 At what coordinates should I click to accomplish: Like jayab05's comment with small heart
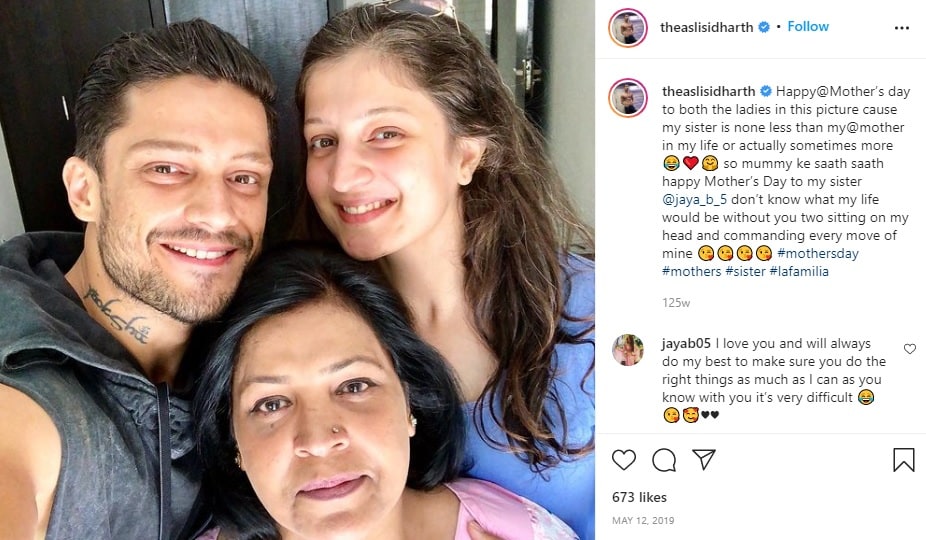click(910, 349)
